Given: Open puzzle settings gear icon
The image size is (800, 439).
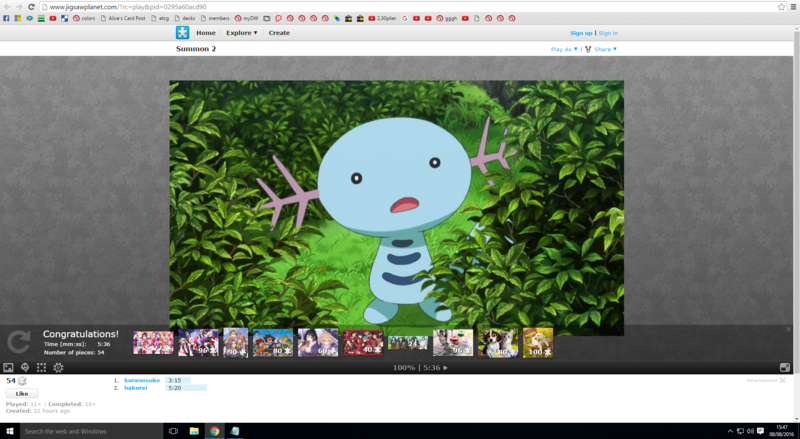Looking at the screenshot, I should (58, 368).
